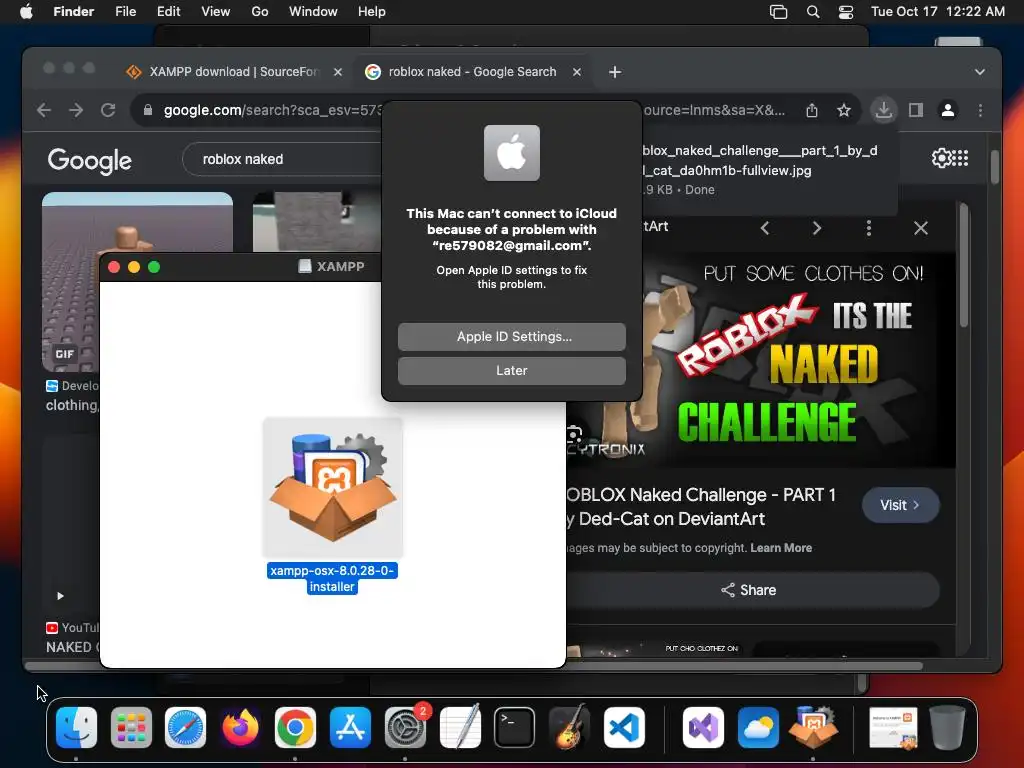Image resolution: width=1024 pixels, height=768 pixels.
Task: Open TextEdit from the Dock
Action: (460, 727)
